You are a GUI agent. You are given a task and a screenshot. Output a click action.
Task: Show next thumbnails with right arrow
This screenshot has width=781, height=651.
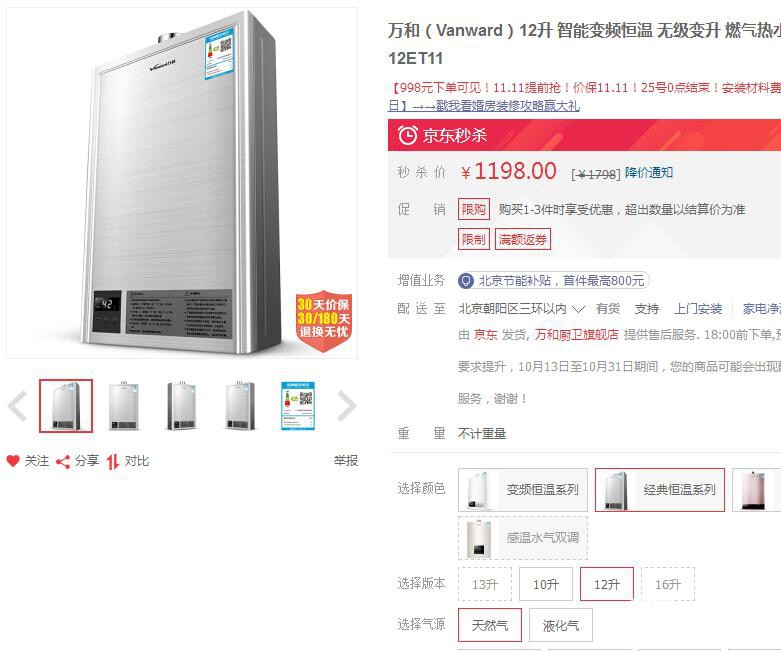(346, 406)
